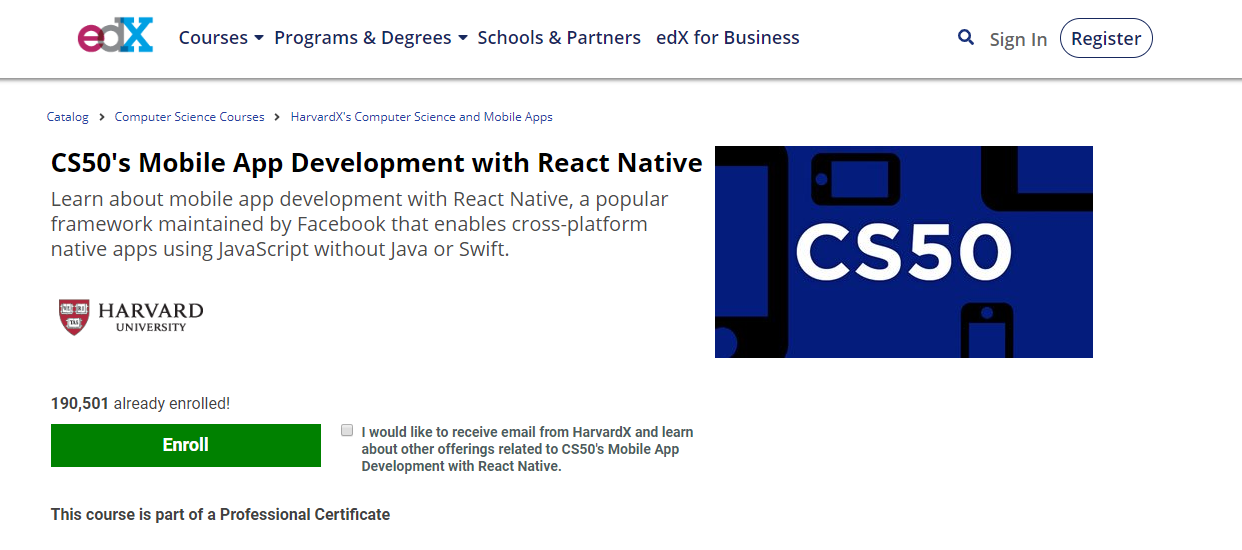The height and width of the screenshot is (550, 1242).
Task: Click the green Enroll button
Action: coord(186,445)
